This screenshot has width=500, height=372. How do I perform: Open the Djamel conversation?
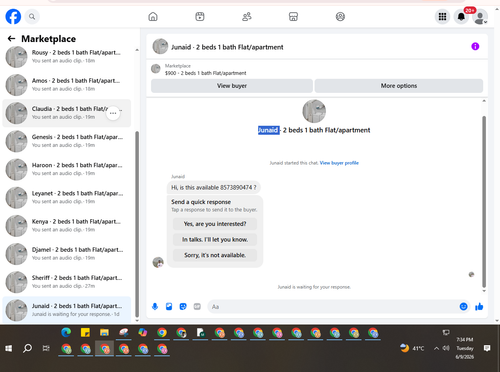point(67,254)
